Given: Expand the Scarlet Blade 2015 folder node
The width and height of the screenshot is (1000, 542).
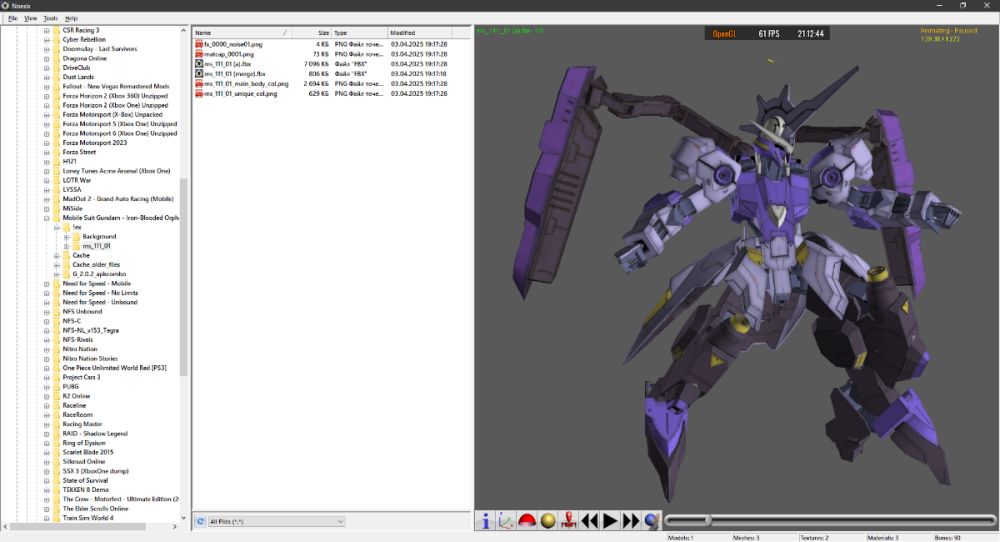Looking at the screenshot, I should coord(47,452).
